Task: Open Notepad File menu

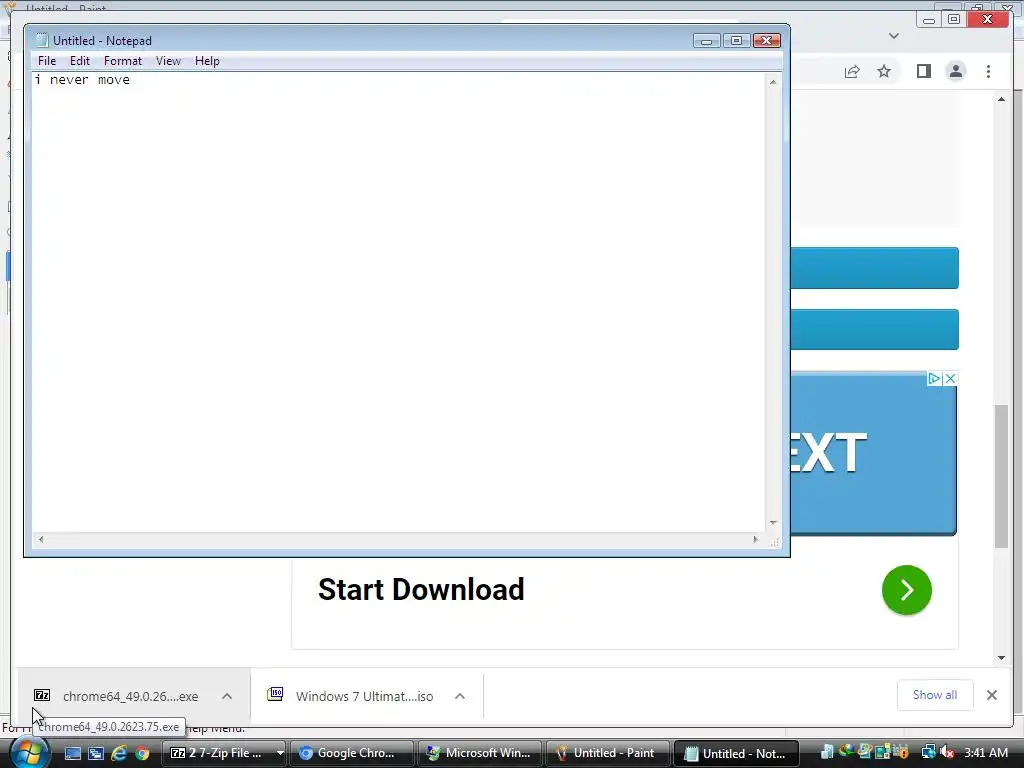Action: [47, 61]
